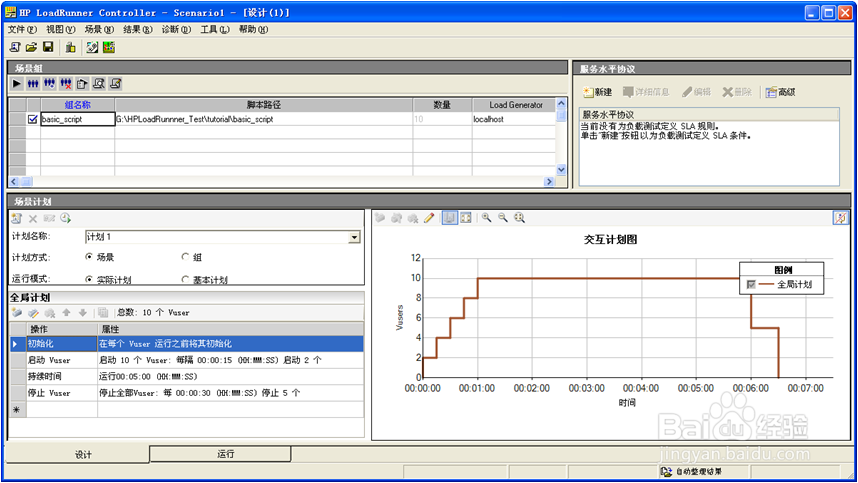Click the Add Action icon in global schedule toolbar
Viewport: 858px width, 483px height.
[x=17, y=313]
